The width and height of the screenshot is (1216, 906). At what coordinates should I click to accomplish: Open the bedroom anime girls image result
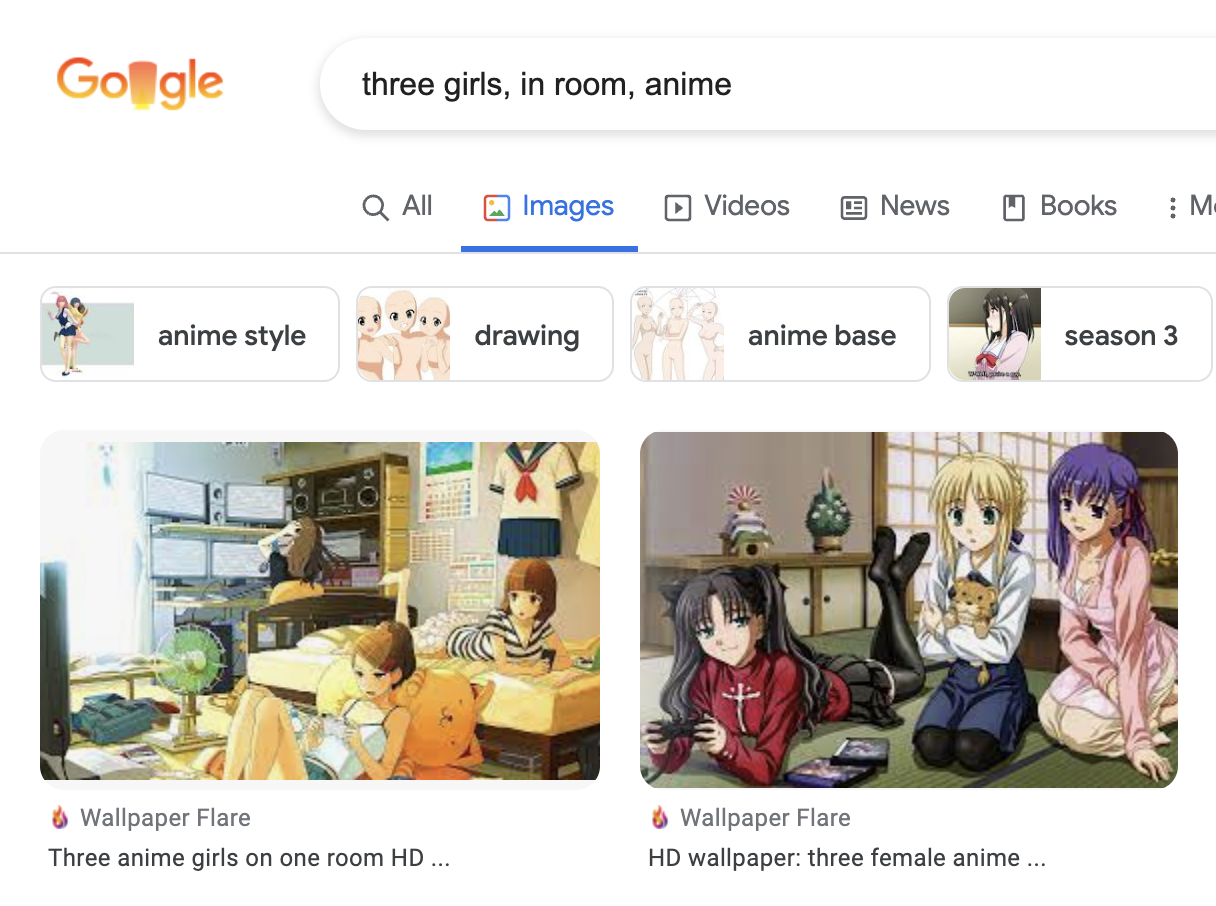click(x=320, y=610)
